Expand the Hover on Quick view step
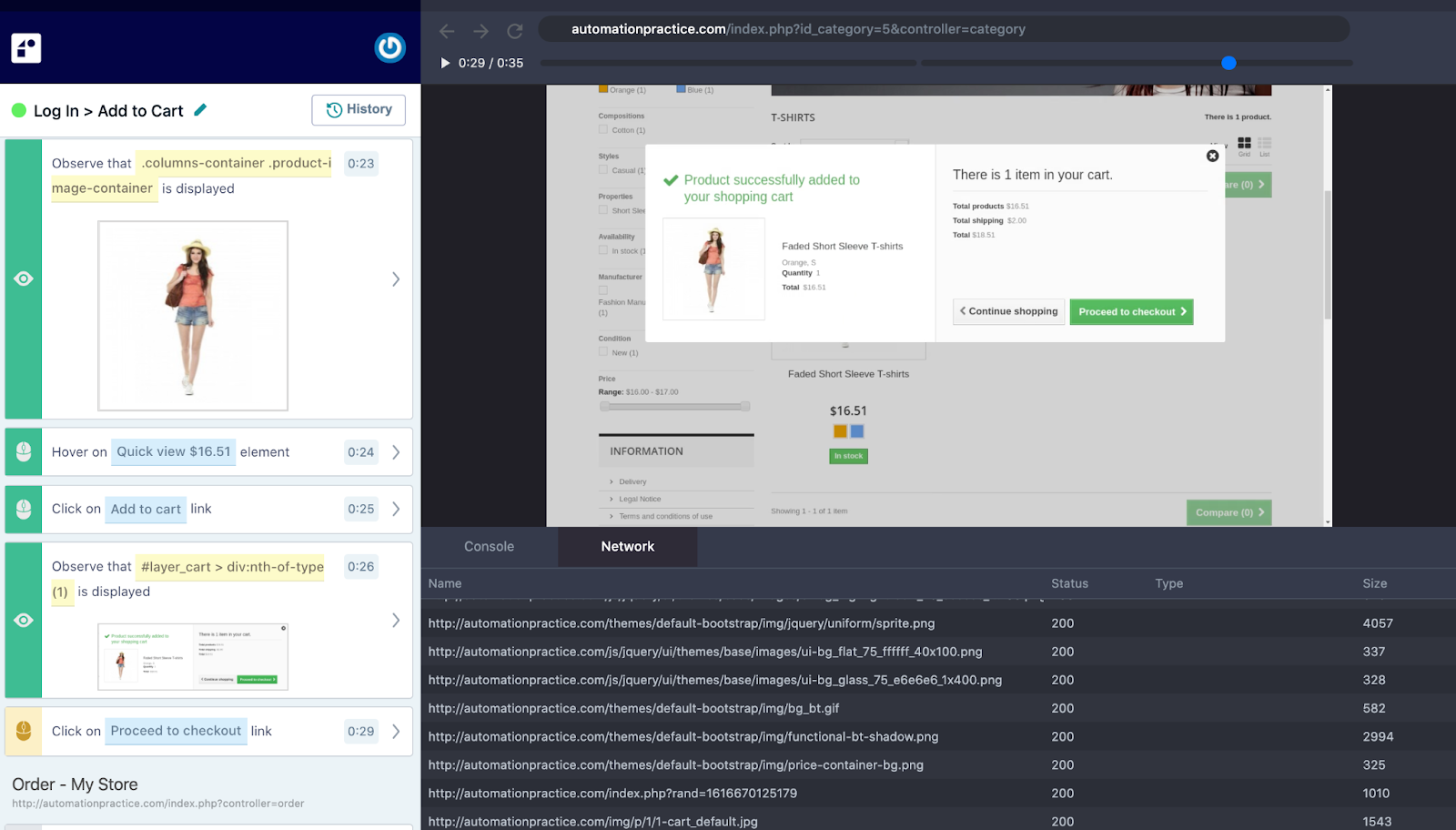This screenshot has width=1456, height=830. (x=396, y=452)
